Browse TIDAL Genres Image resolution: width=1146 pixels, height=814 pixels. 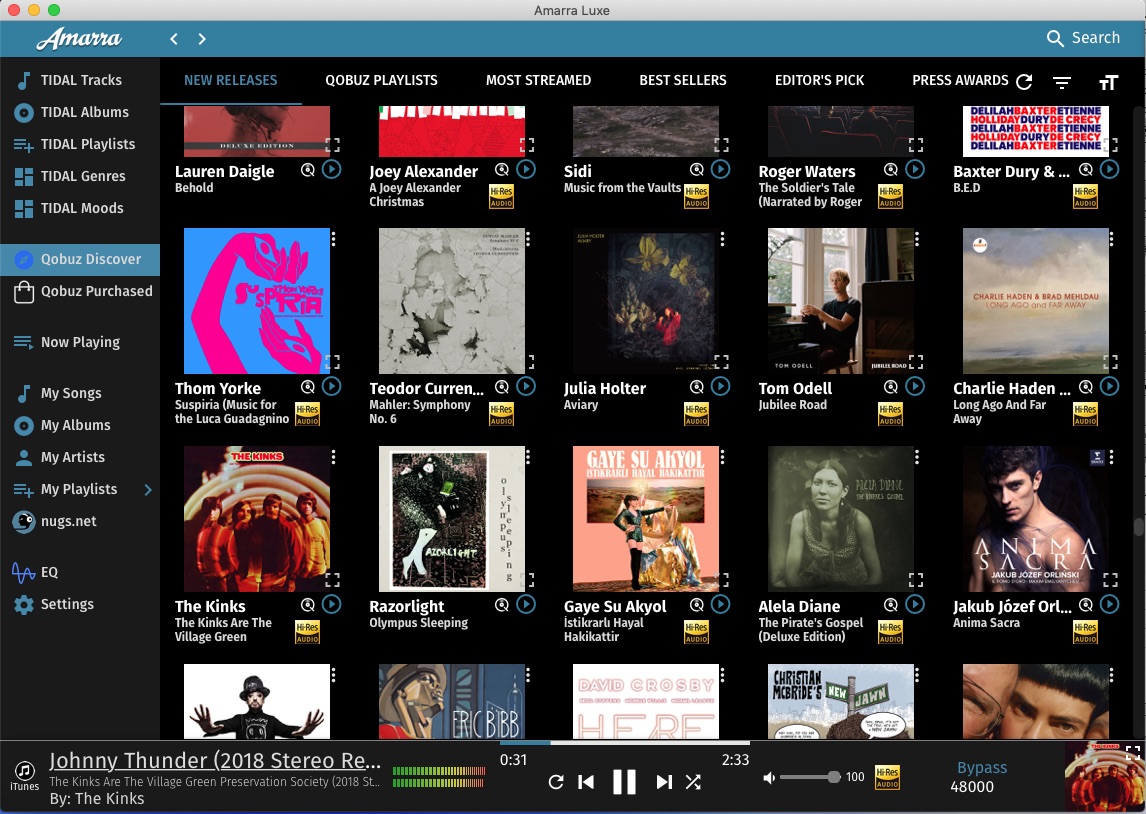click(x=80, y=177)
